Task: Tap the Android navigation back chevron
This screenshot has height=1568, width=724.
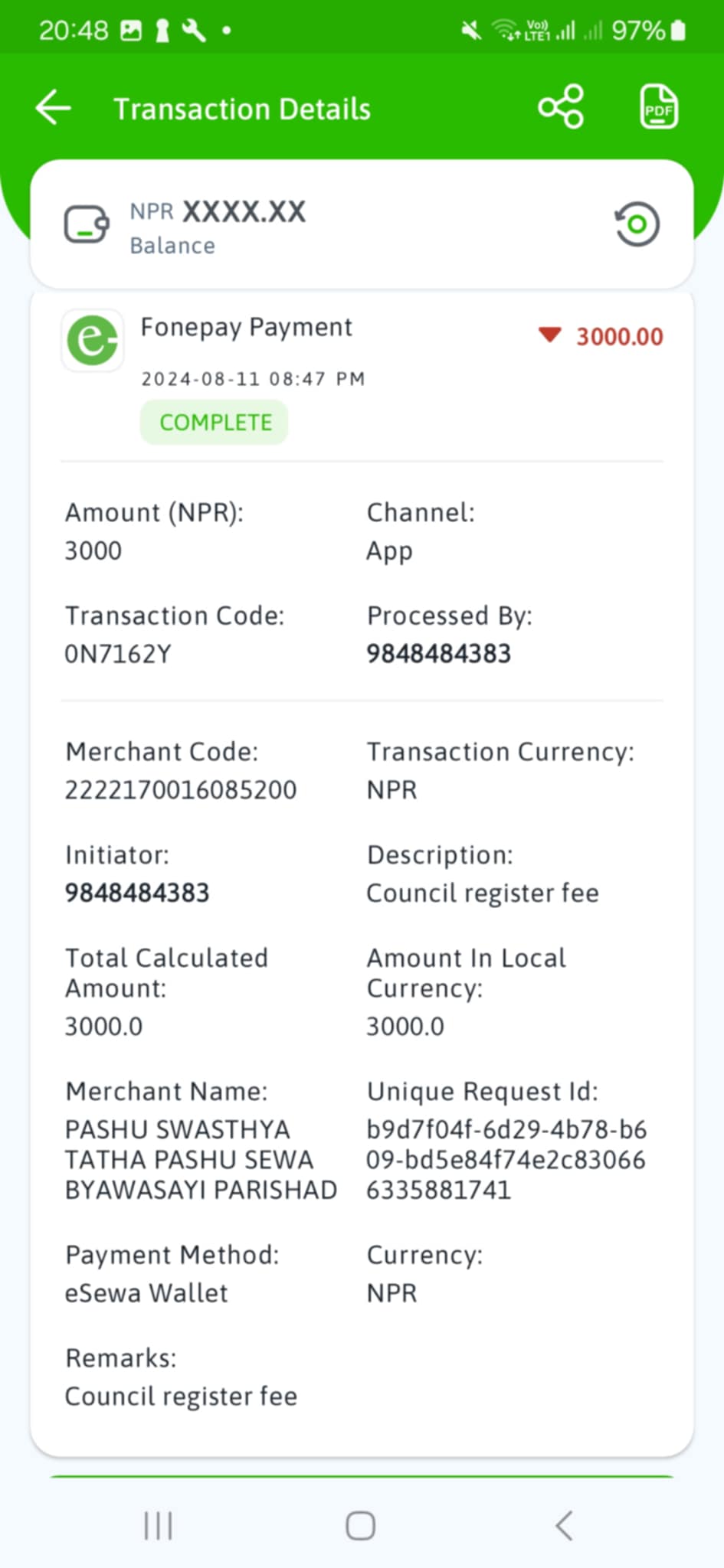Action: click(564, 1525)
